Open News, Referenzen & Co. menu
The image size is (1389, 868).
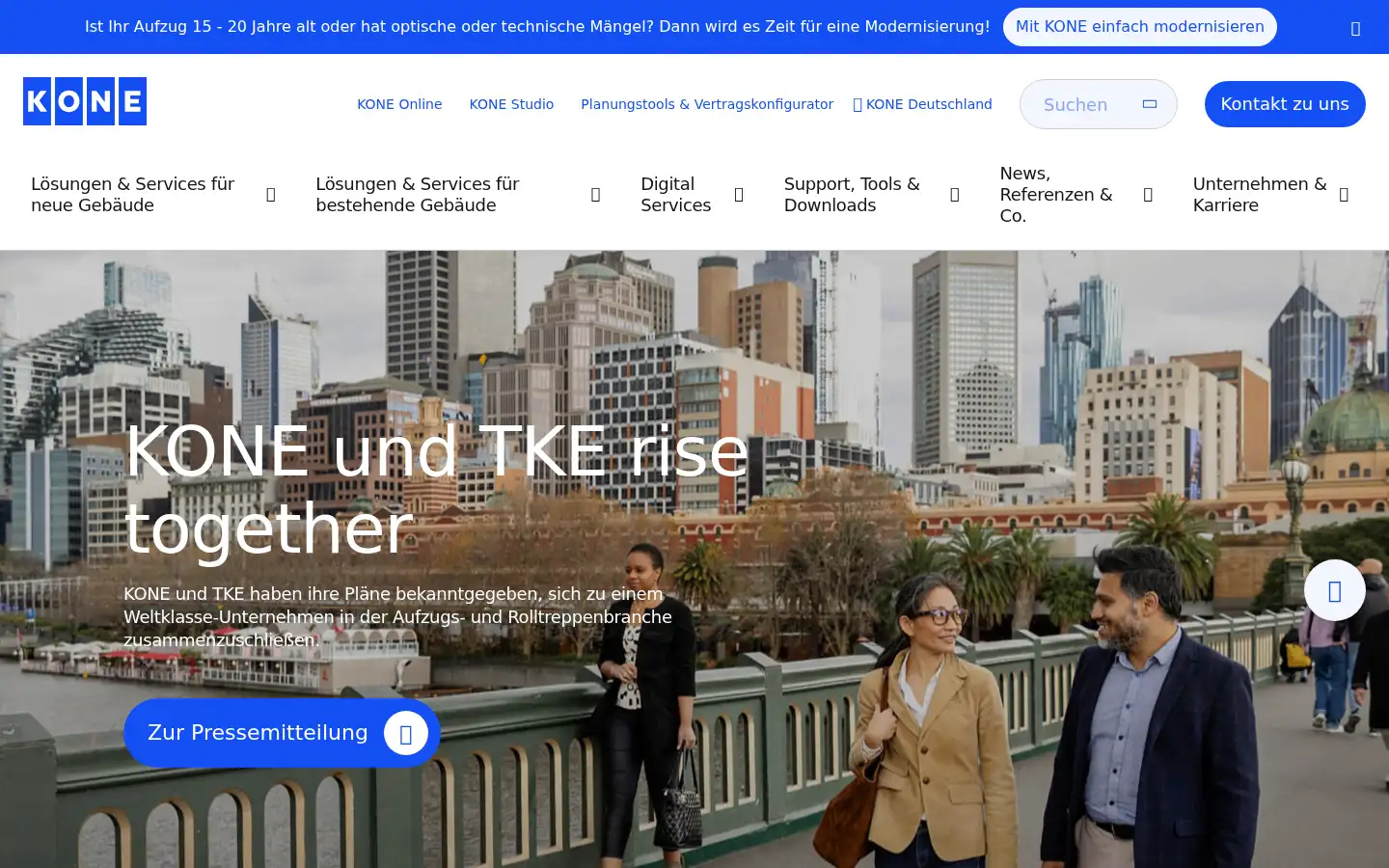pyautogui.click(x=1056, y=195)
